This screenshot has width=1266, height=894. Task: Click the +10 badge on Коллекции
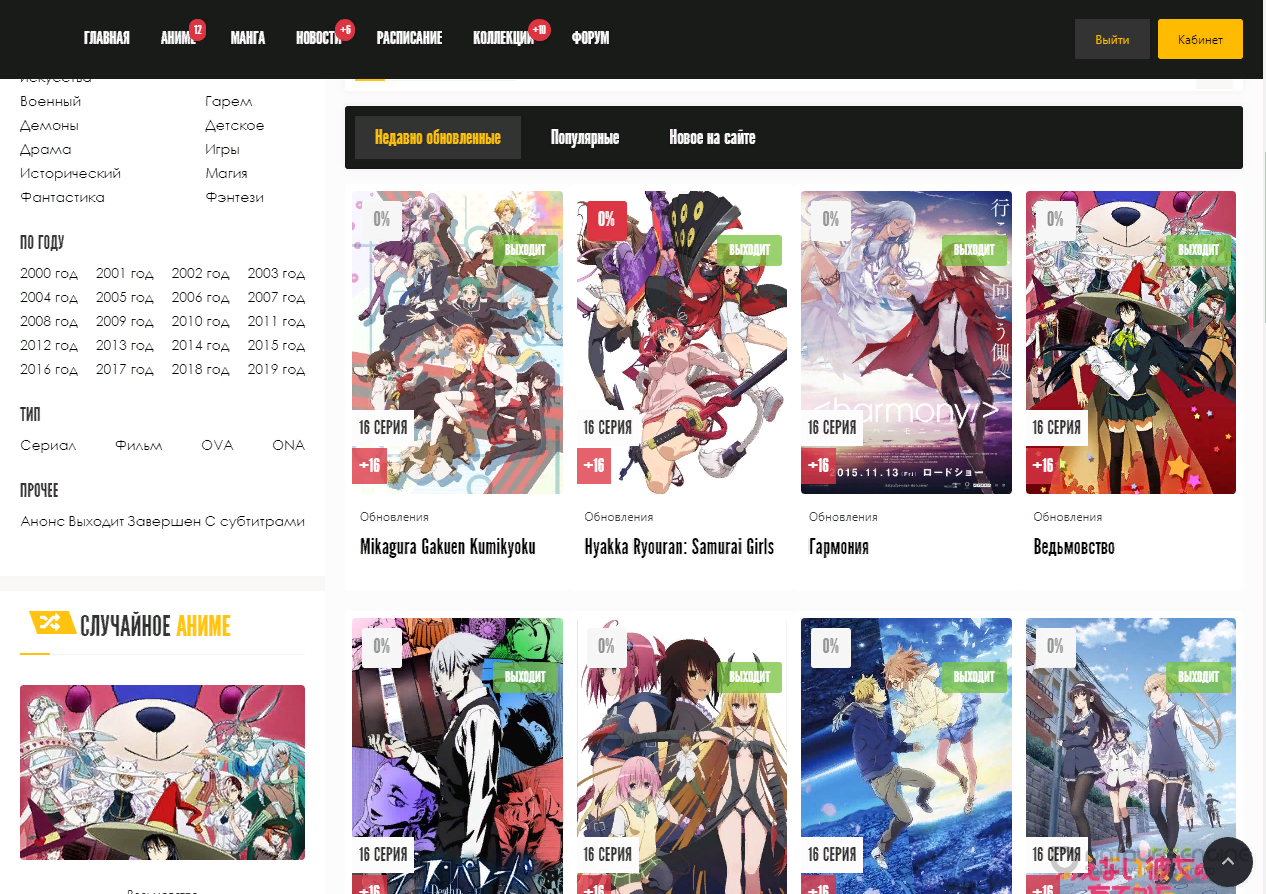[539, 30]
